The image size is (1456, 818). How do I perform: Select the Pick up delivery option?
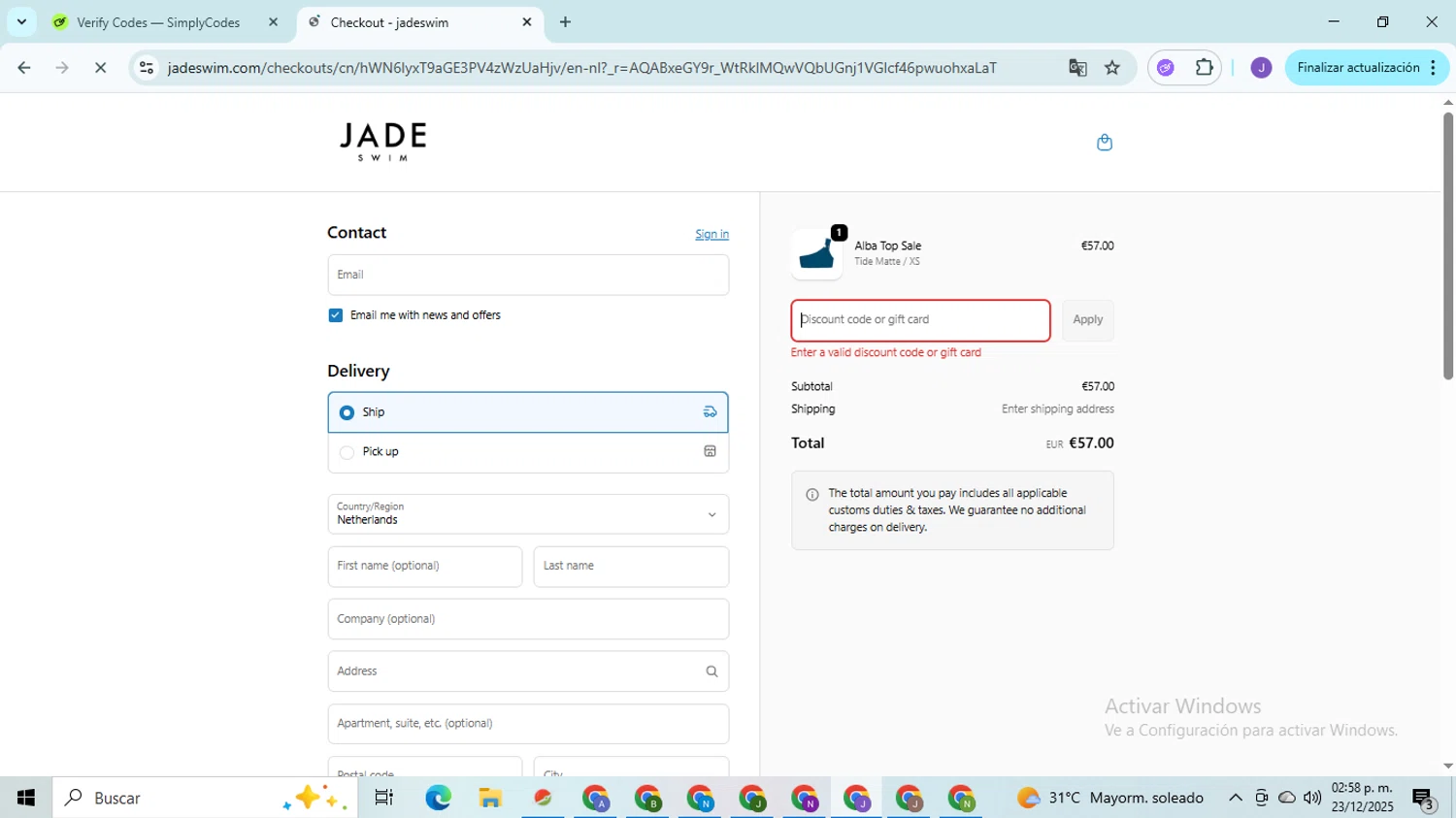point(528,452)
